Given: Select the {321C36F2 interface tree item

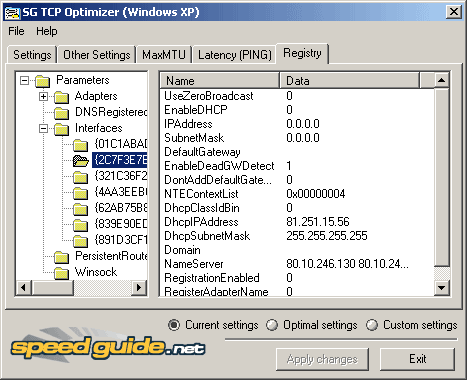Looking at the screenshot, I should click(x=121, y=176).
